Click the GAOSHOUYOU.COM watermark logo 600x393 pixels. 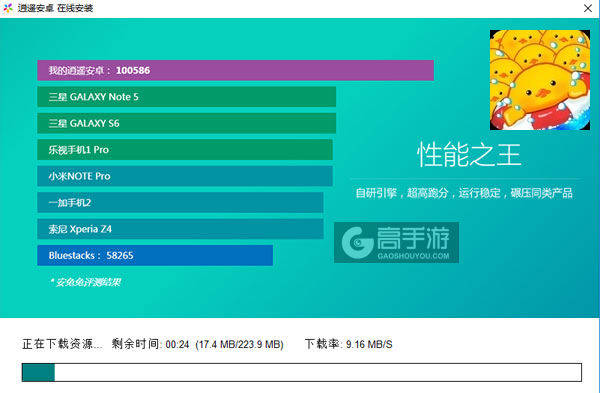(396, 242)
